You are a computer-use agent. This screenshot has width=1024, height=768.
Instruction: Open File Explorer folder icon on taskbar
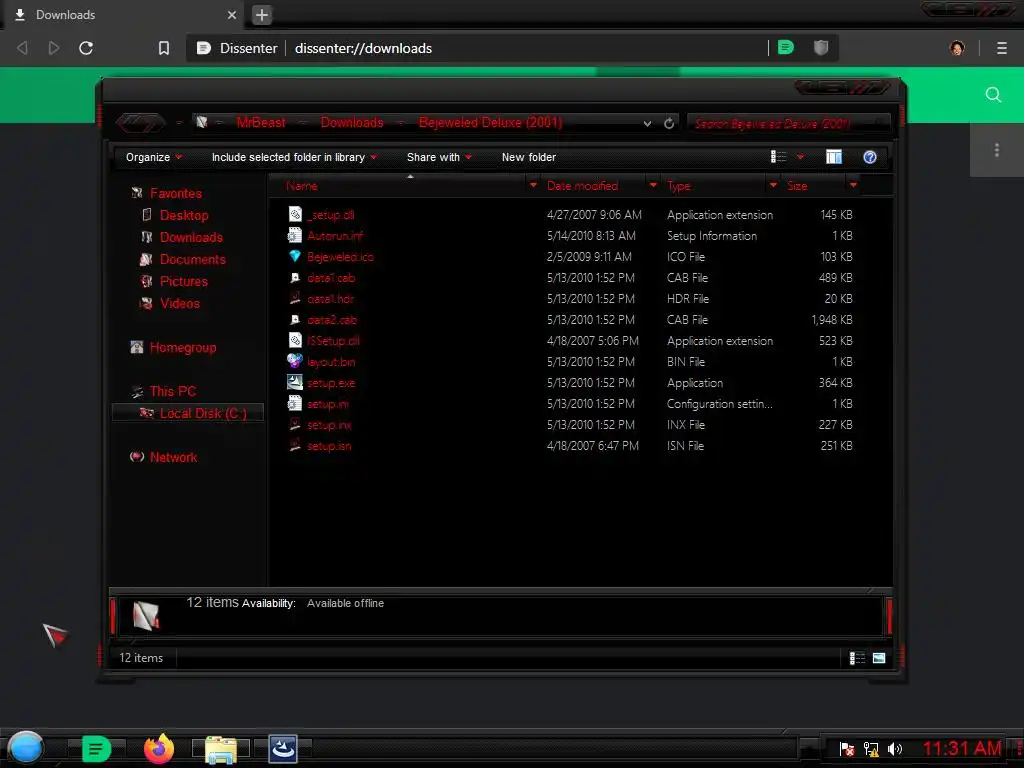point(221,750)
